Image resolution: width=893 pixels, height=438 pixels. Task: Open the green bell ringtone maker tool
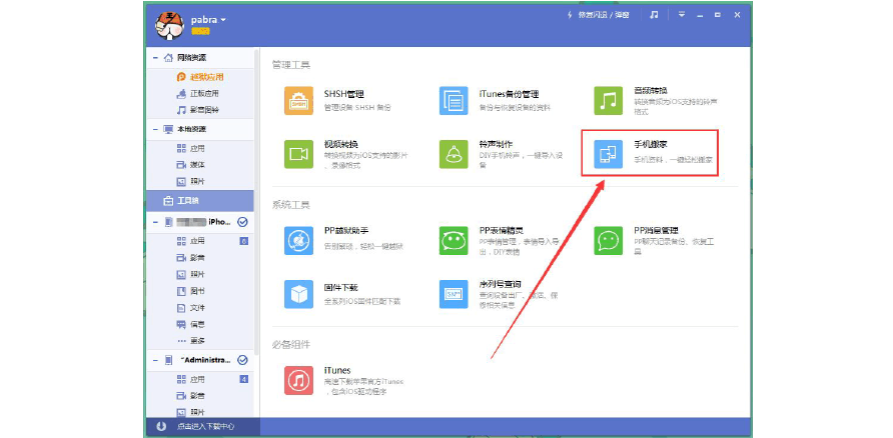[453, 154]
